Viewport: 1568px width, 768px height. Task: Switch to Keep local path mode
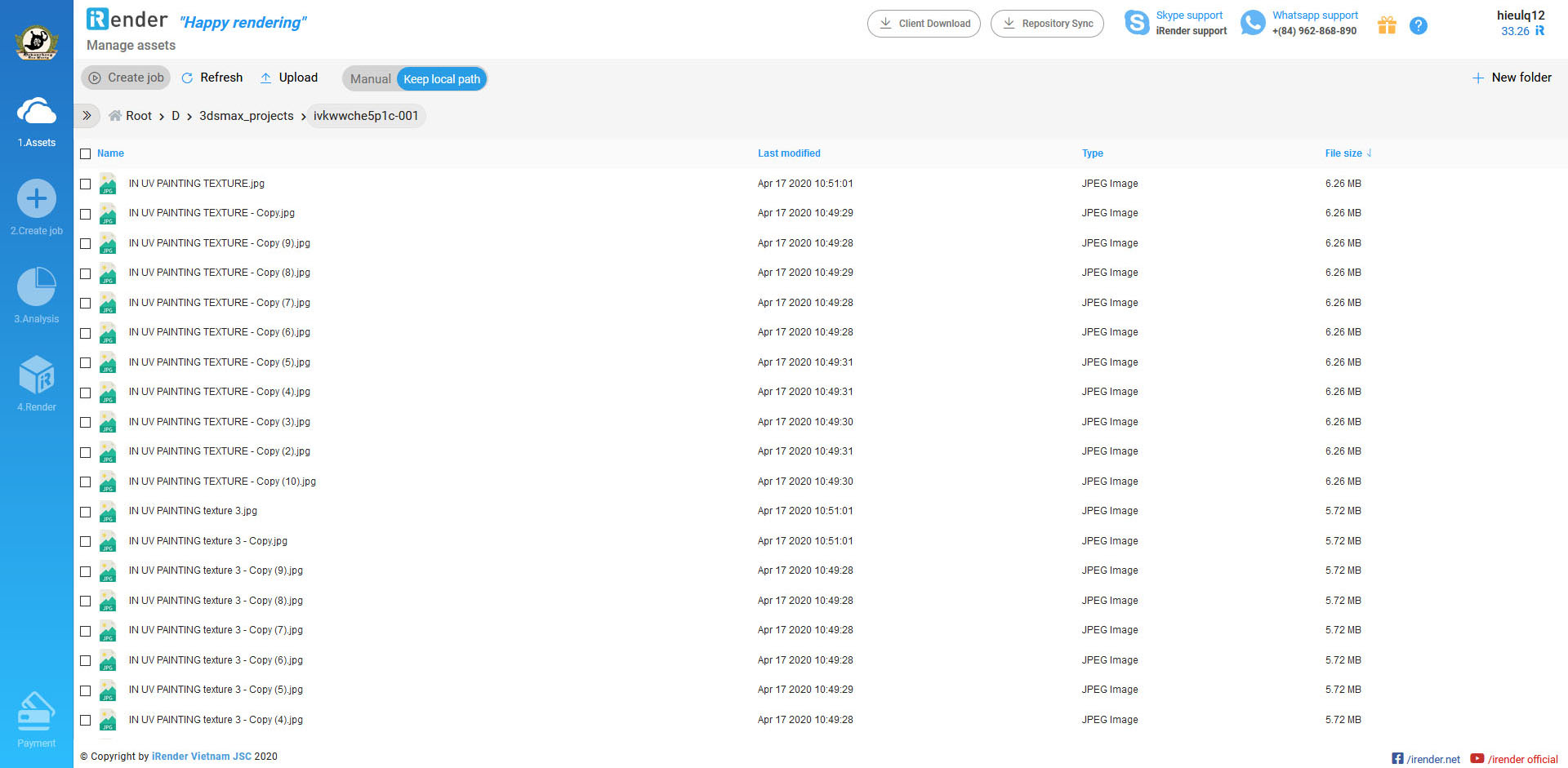(441, 79)
